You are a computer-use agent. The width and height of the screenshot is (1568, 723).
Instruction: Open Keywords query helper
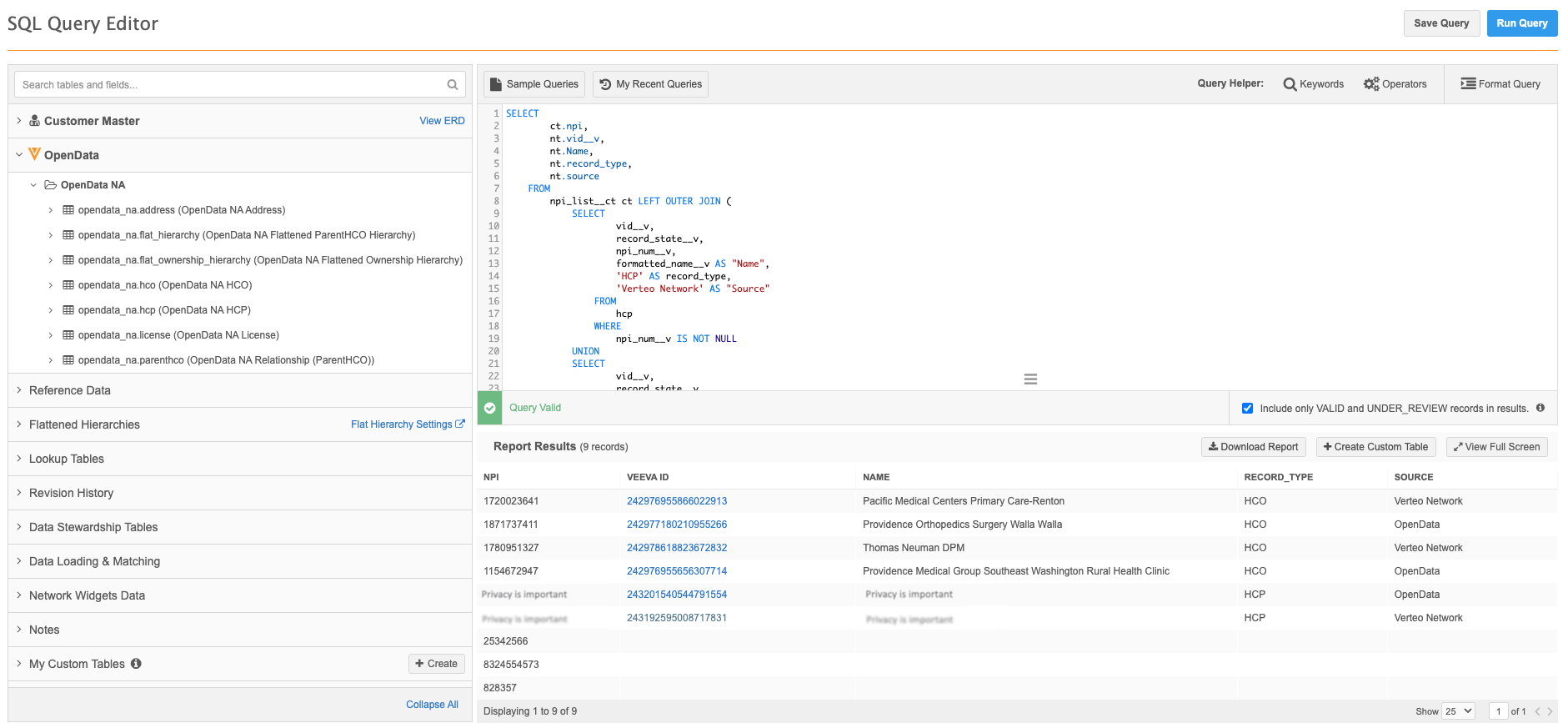click(x=1313, y=84)
